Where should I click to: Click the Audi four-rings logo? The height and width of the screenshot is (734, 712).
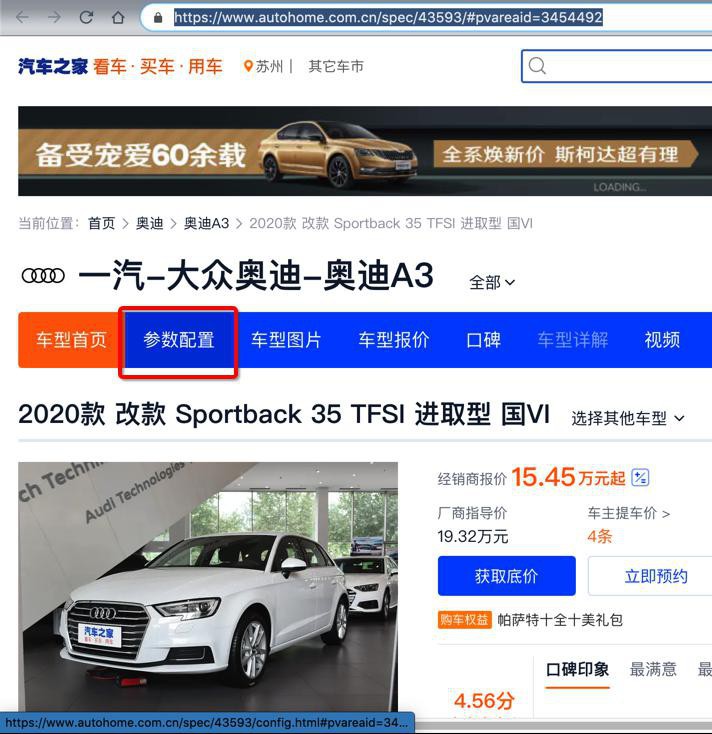pyautogui.click(x=43, y=276)
